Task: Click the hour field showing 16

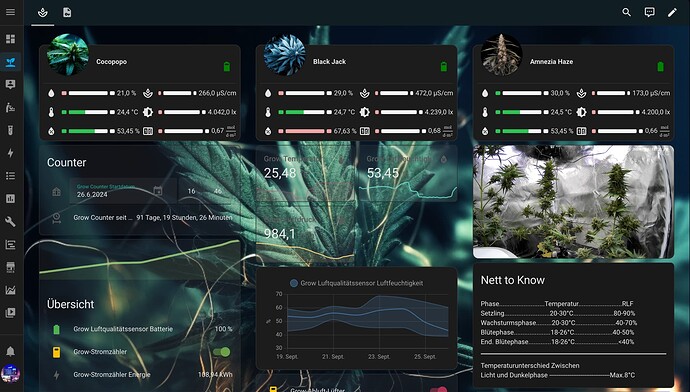Action: point(191,191)
